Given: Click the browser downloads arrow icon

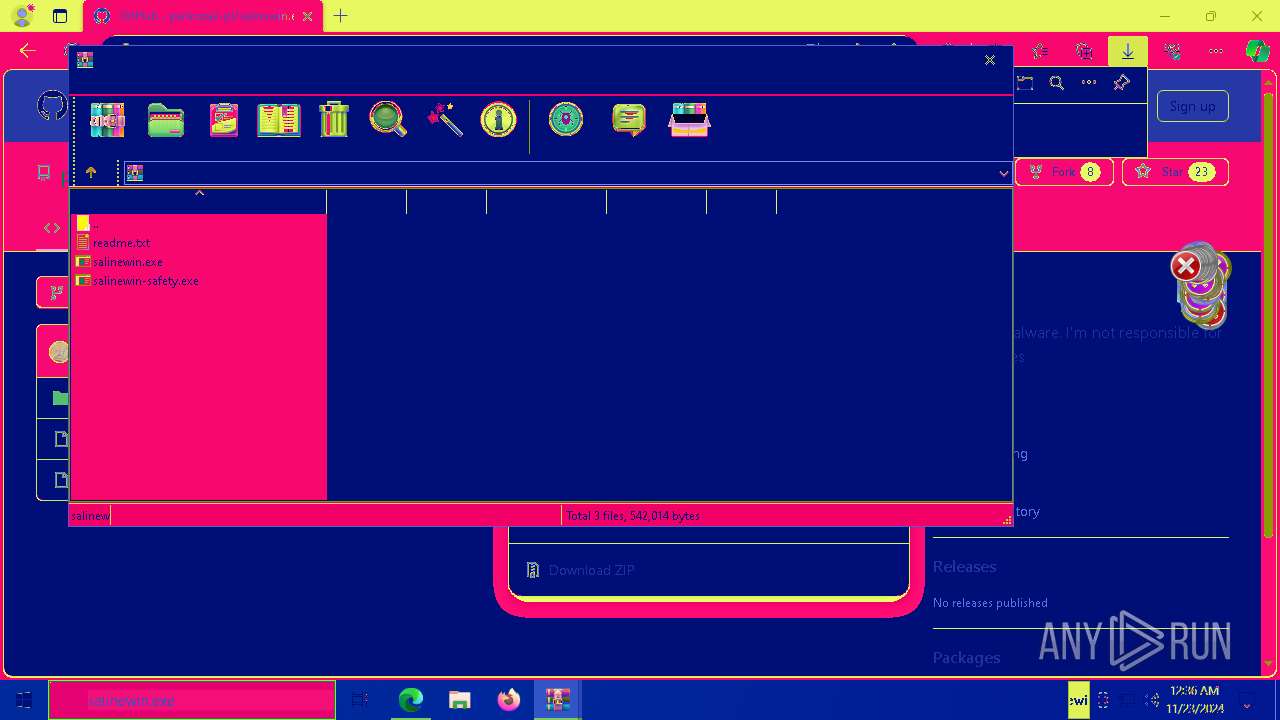Looking at the screenshot, I should (x=1128, y=51).
